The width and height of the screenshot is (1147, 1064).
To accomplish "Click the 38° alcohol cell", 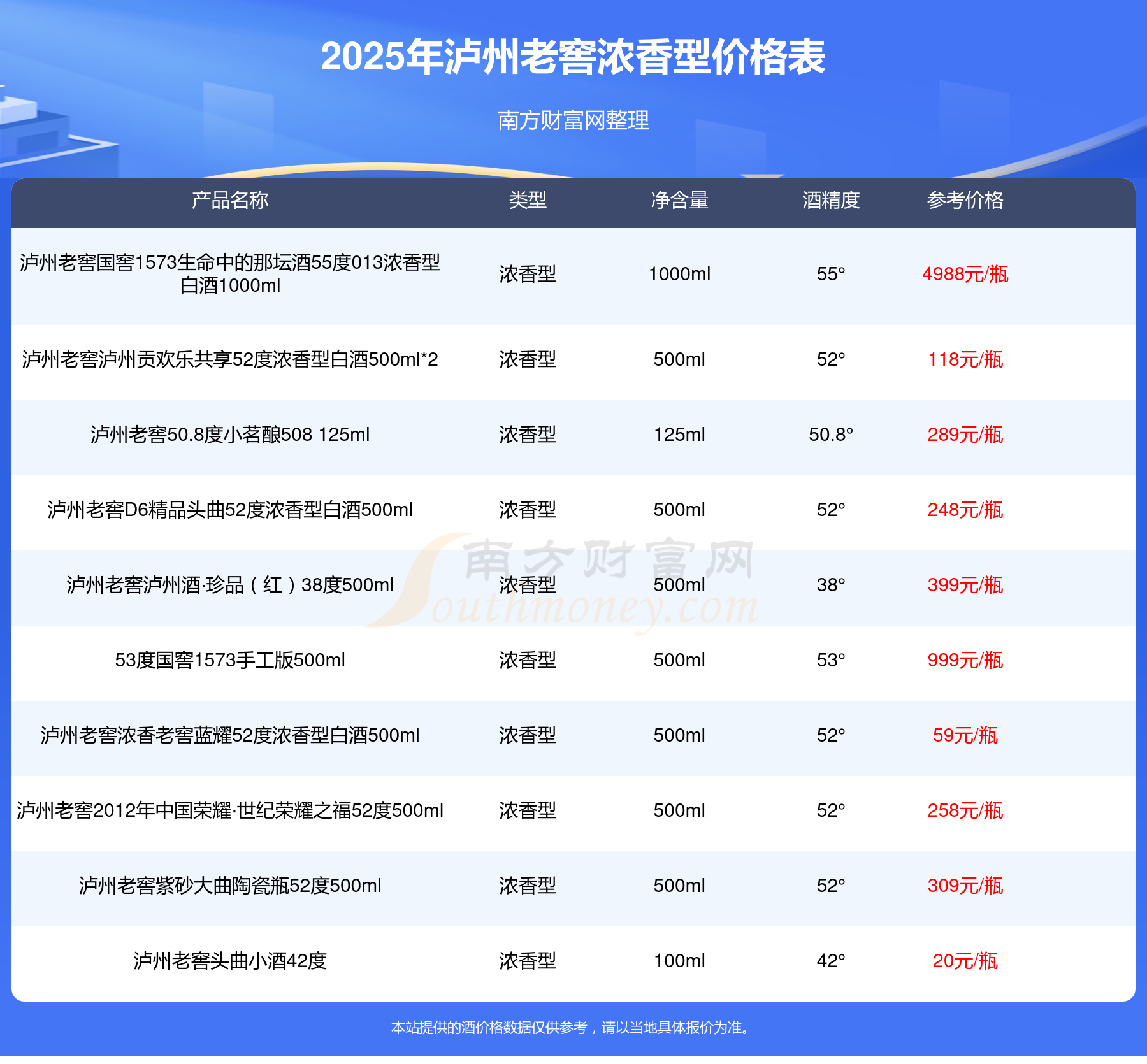I will [831, 585].
